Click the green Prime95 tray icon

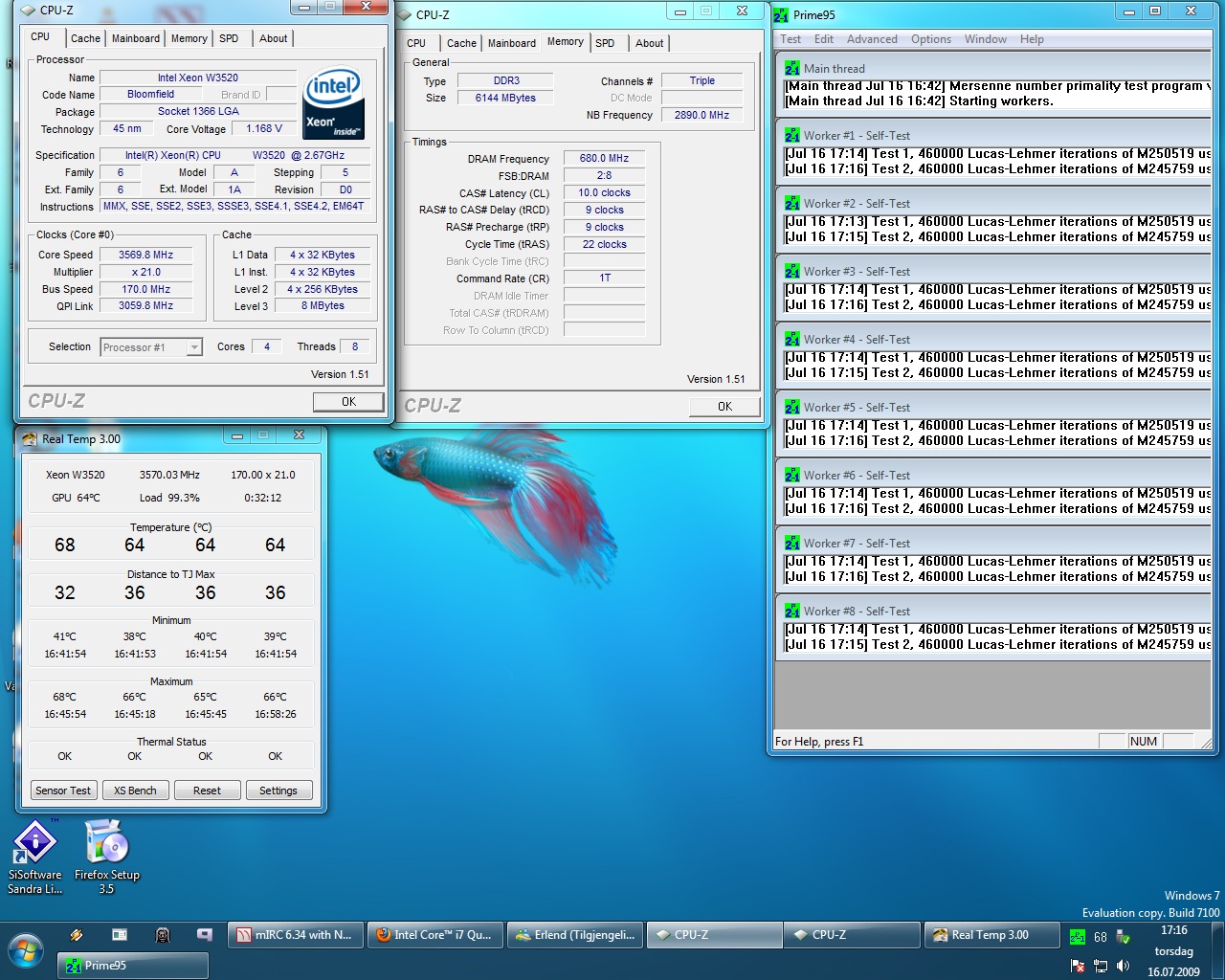(x=1078, y=937)
